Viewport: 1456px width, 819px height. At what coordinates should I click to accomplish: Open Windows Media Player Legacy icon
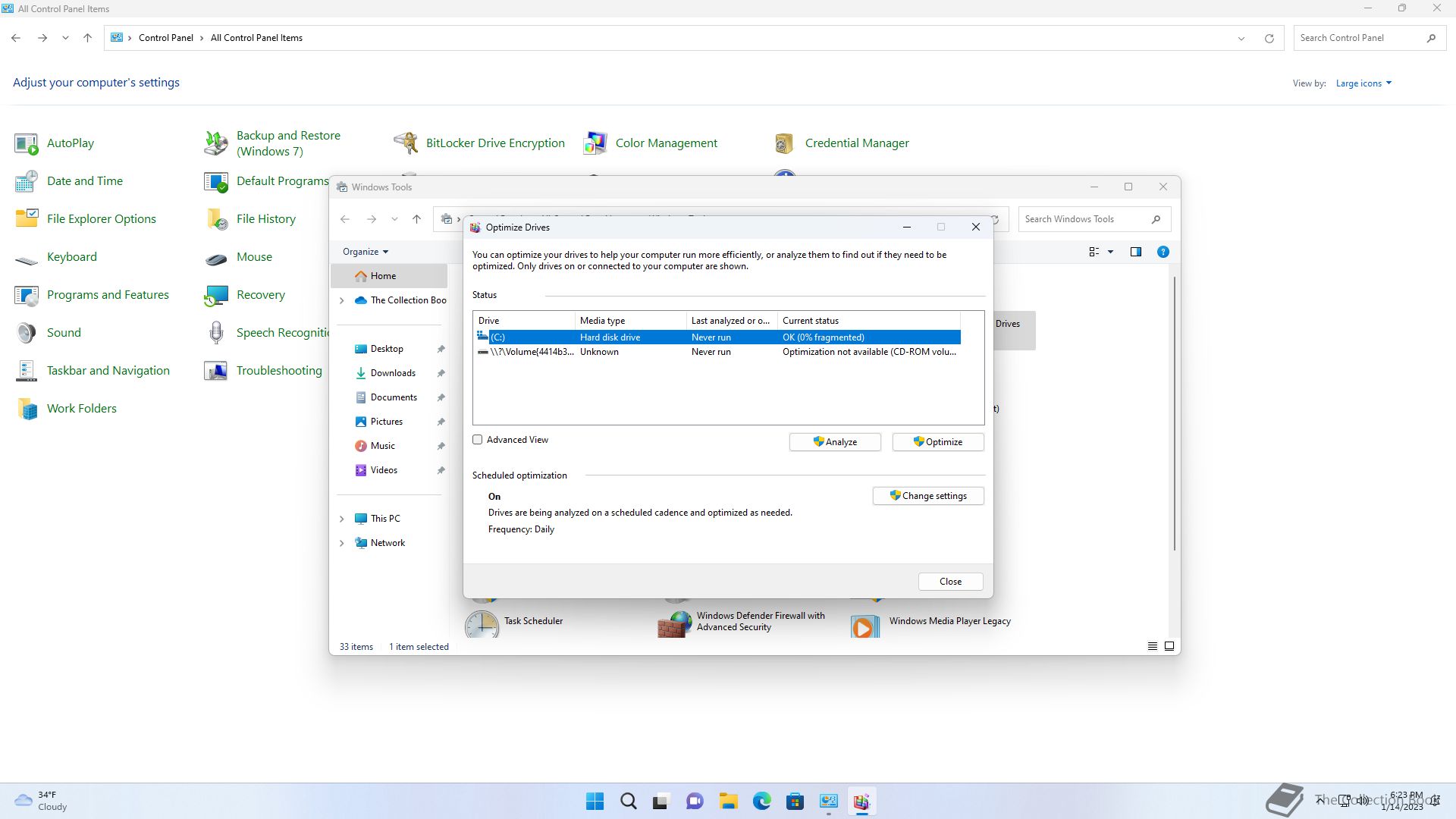click(x=864, y=626)
